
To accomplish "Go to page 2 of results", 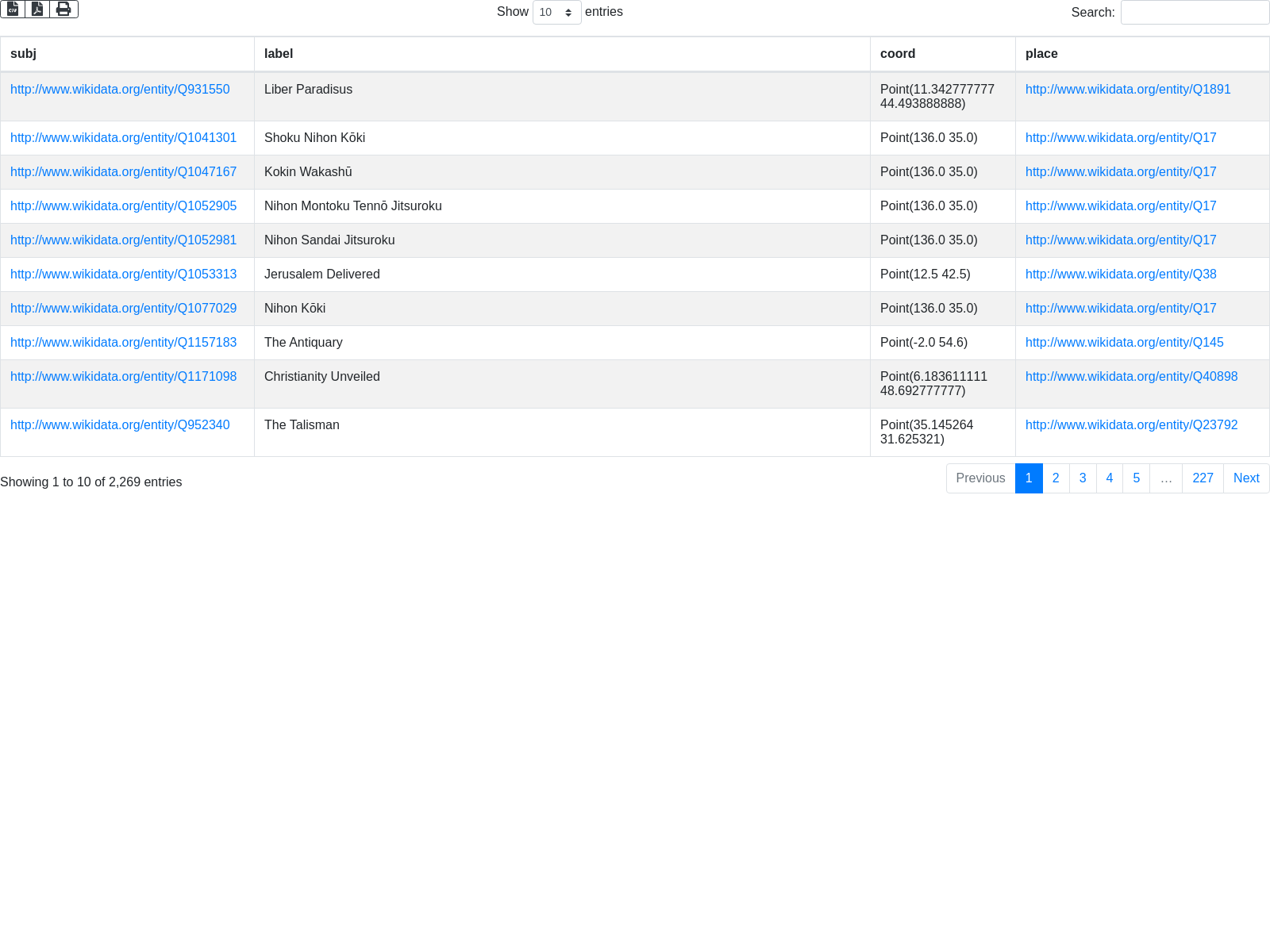I will point(1056,478).
